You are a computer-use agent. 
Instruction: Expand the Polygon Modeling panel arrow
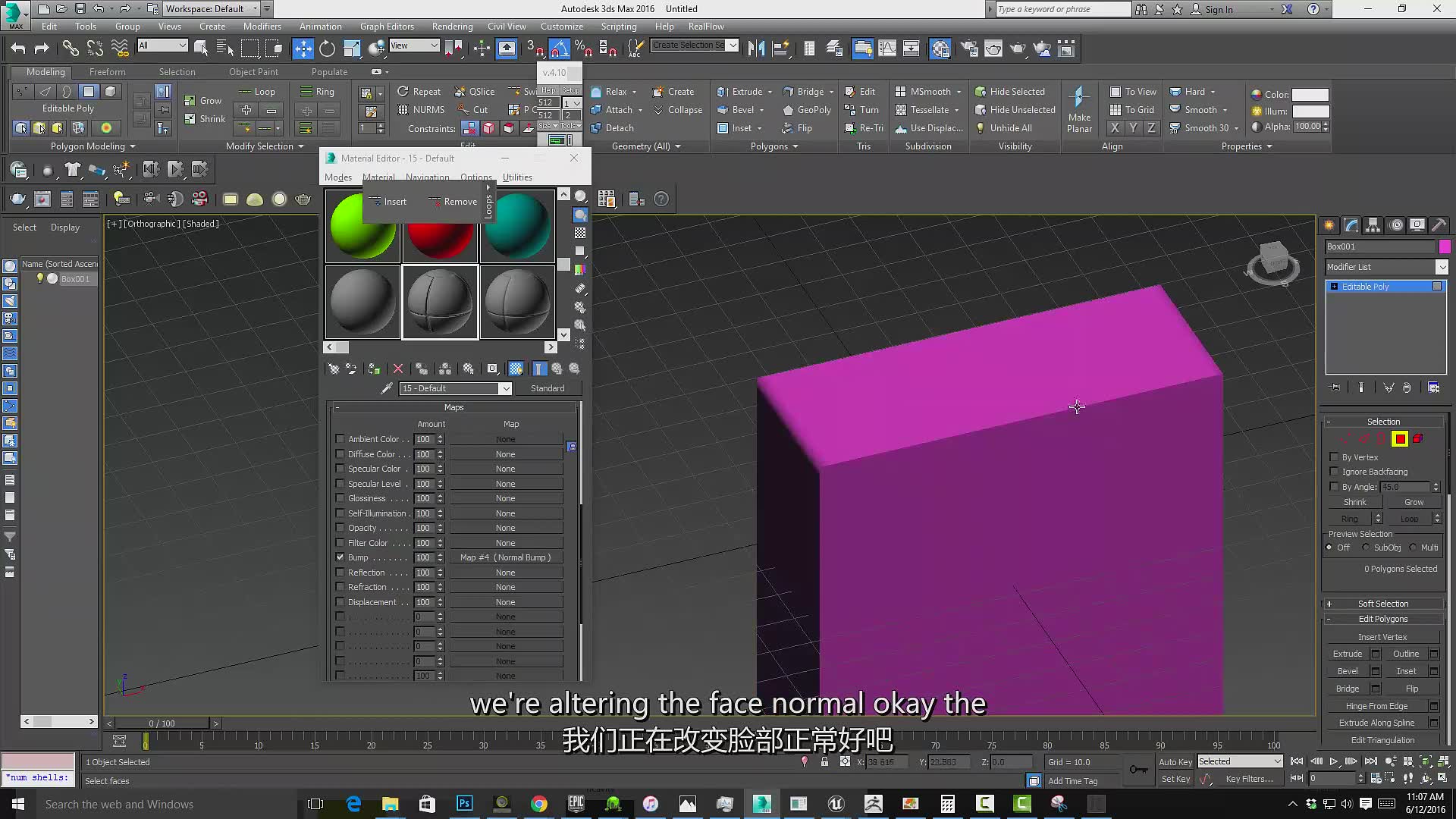point(133,146)
